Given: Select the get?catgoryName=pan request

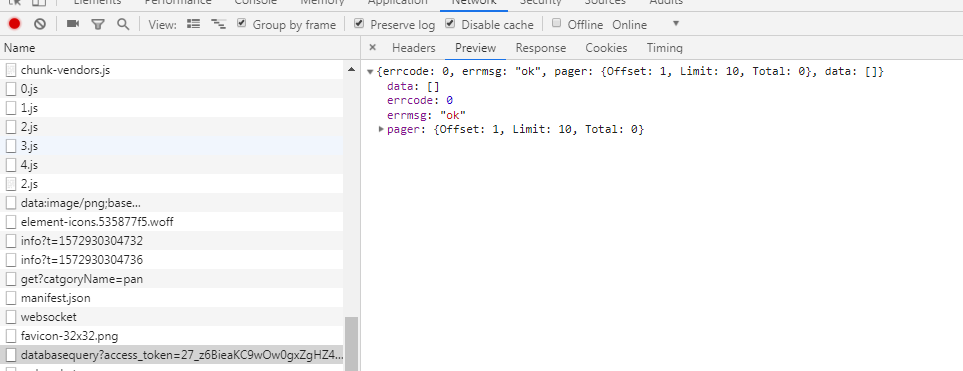Looking at the screenshot, I should point(172,279).
